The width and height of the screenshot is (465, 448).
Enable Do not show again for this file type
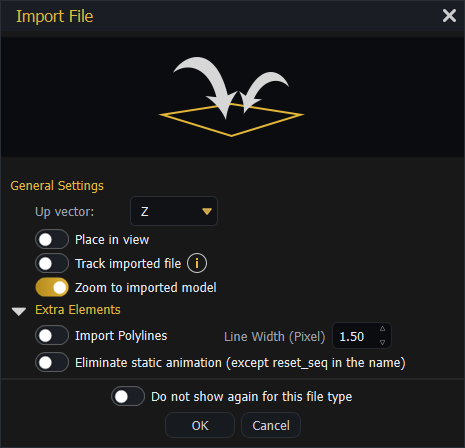[x=128, y=396]
